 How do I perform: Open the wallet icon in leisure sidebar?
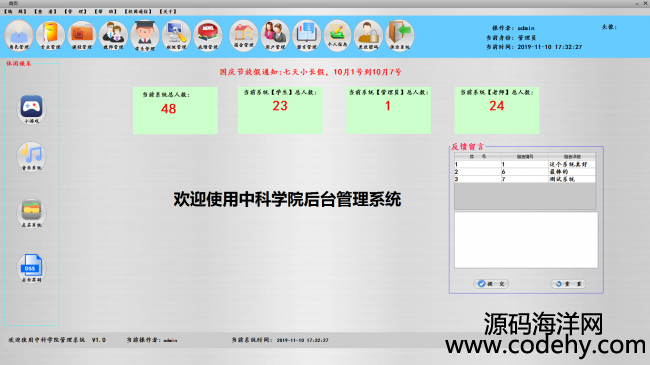pos(32,213)
